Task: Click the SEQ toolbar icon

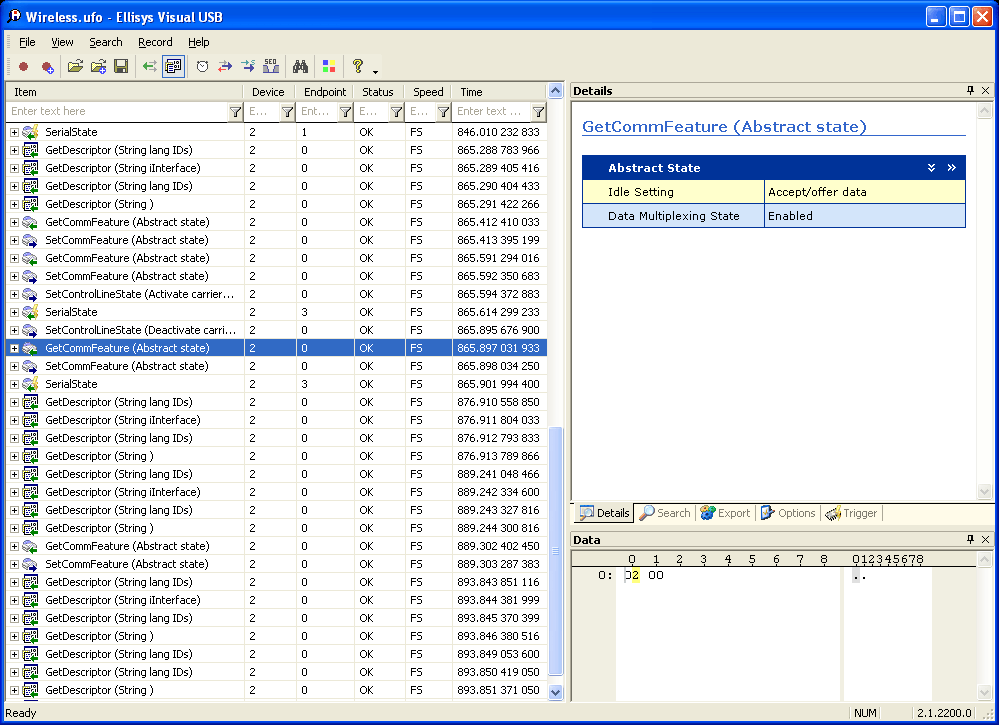Action: click(x=270, y=67)
